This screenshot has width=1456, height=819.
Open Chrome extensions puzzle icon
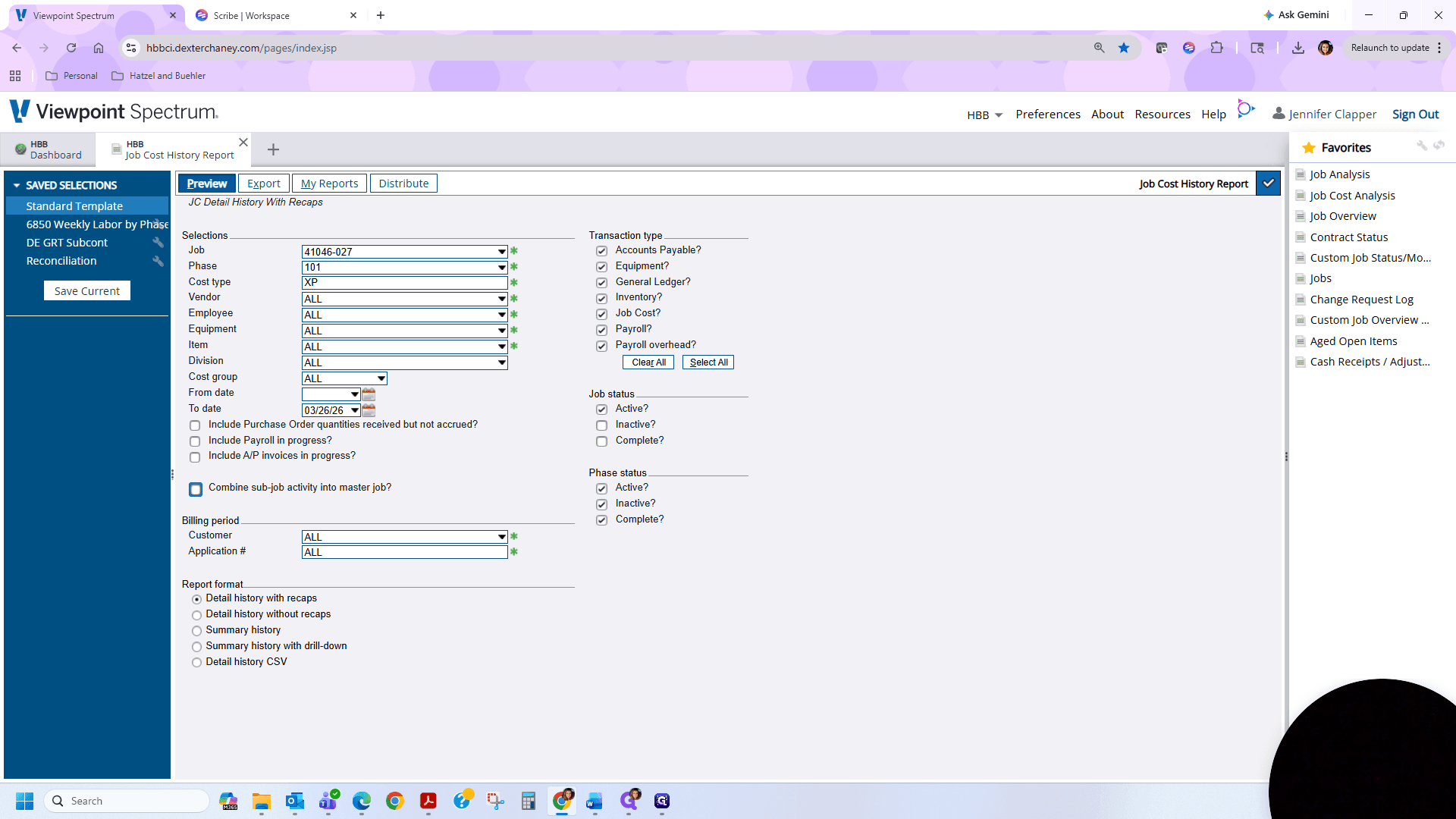[1216, 48]
